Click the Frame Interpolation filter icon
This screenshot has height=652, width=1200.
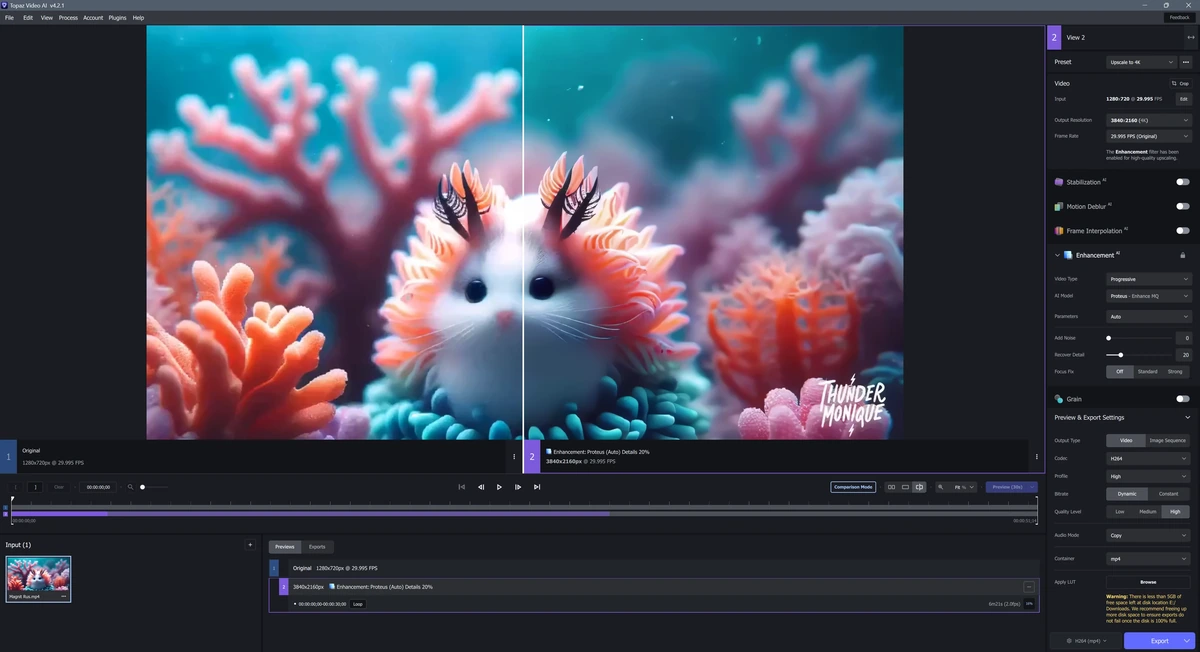pos(1059,231)
